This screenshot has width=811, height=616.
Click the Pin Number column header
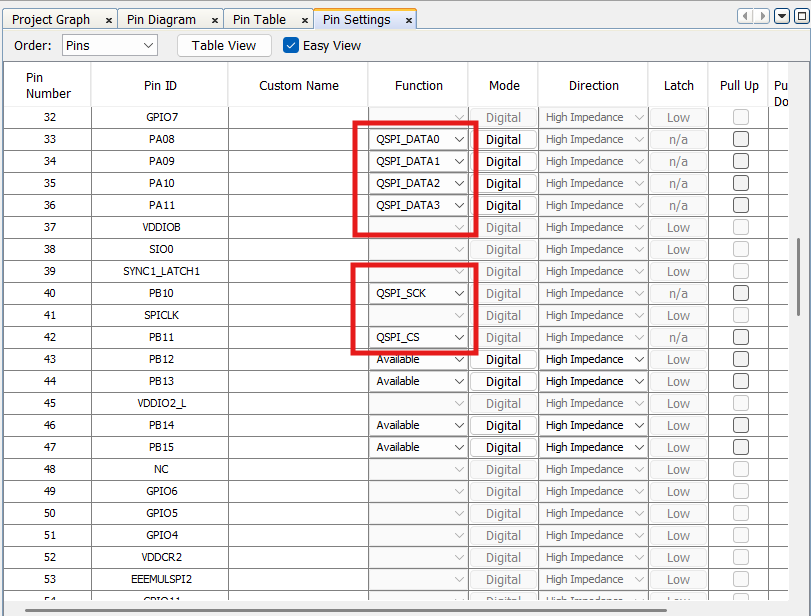click(x=48, y=85)
